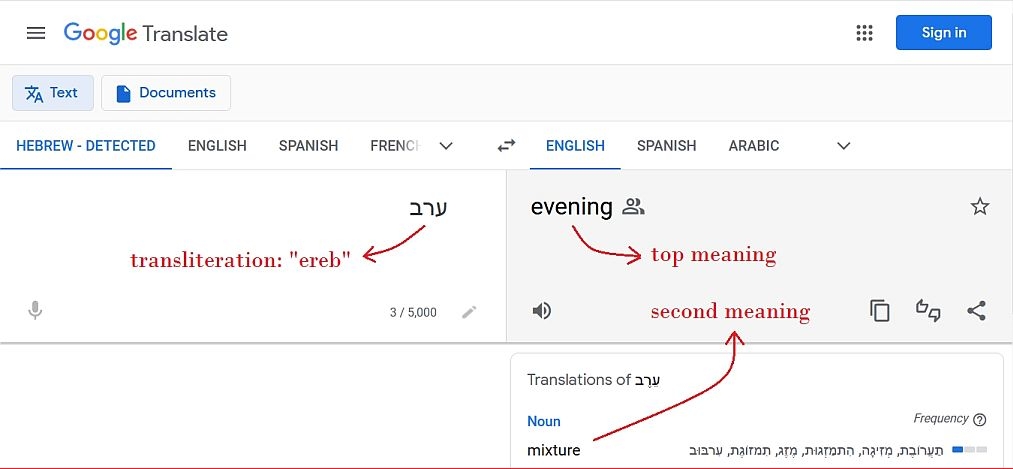This screenshot has height=469, width=1013.
Task: Select Spanish as source language
Action: tap(308, 146)
